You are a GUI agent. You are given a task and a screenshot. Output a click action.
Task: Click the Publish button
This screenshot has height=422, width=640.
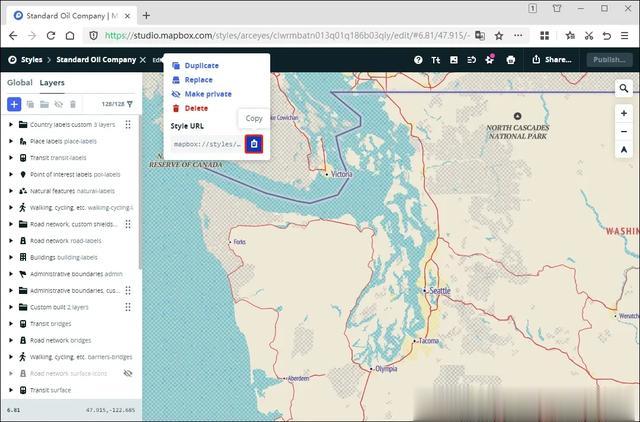click(x=609, y=60)
